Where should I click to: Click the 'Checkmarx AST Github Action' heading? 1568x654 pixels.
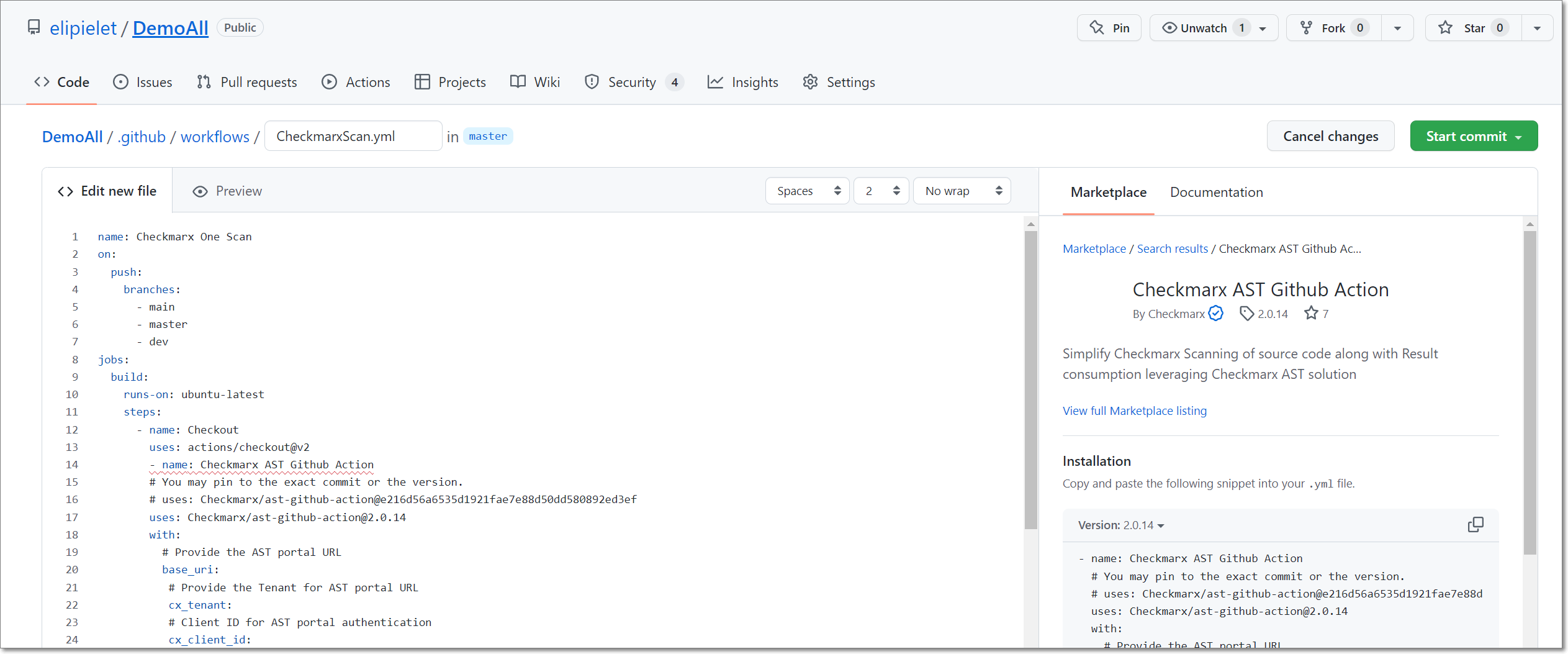1260,289
